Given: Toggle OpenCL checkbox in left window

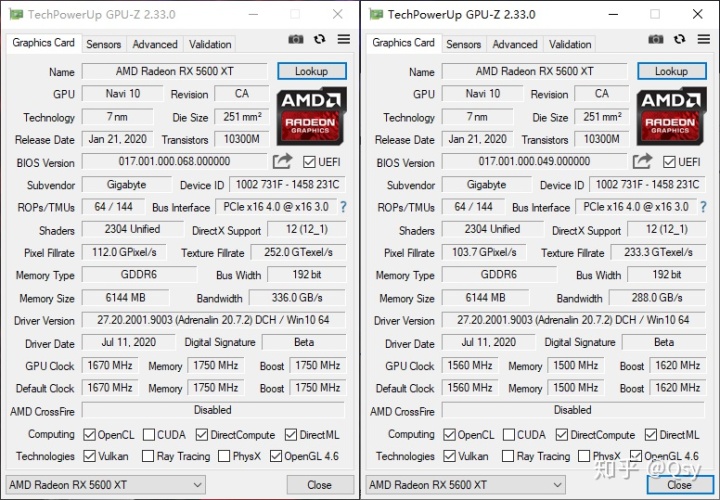Looking at the screenshot, I should (x=90, y=434).
